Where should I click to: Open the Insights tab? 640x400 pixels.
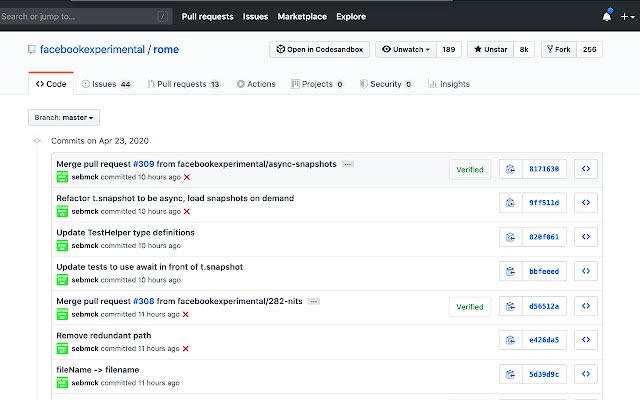tap(449, 84)
